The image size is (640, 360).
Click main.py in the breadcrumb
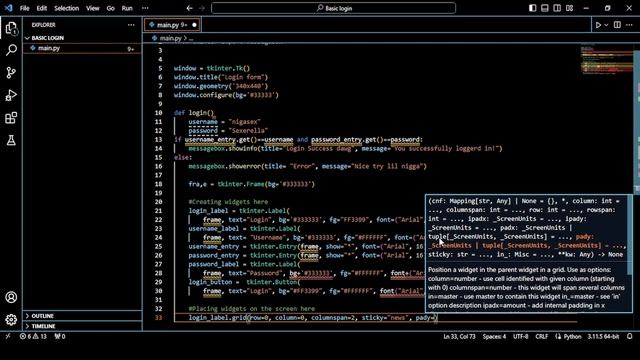click(x=170, y=38)
